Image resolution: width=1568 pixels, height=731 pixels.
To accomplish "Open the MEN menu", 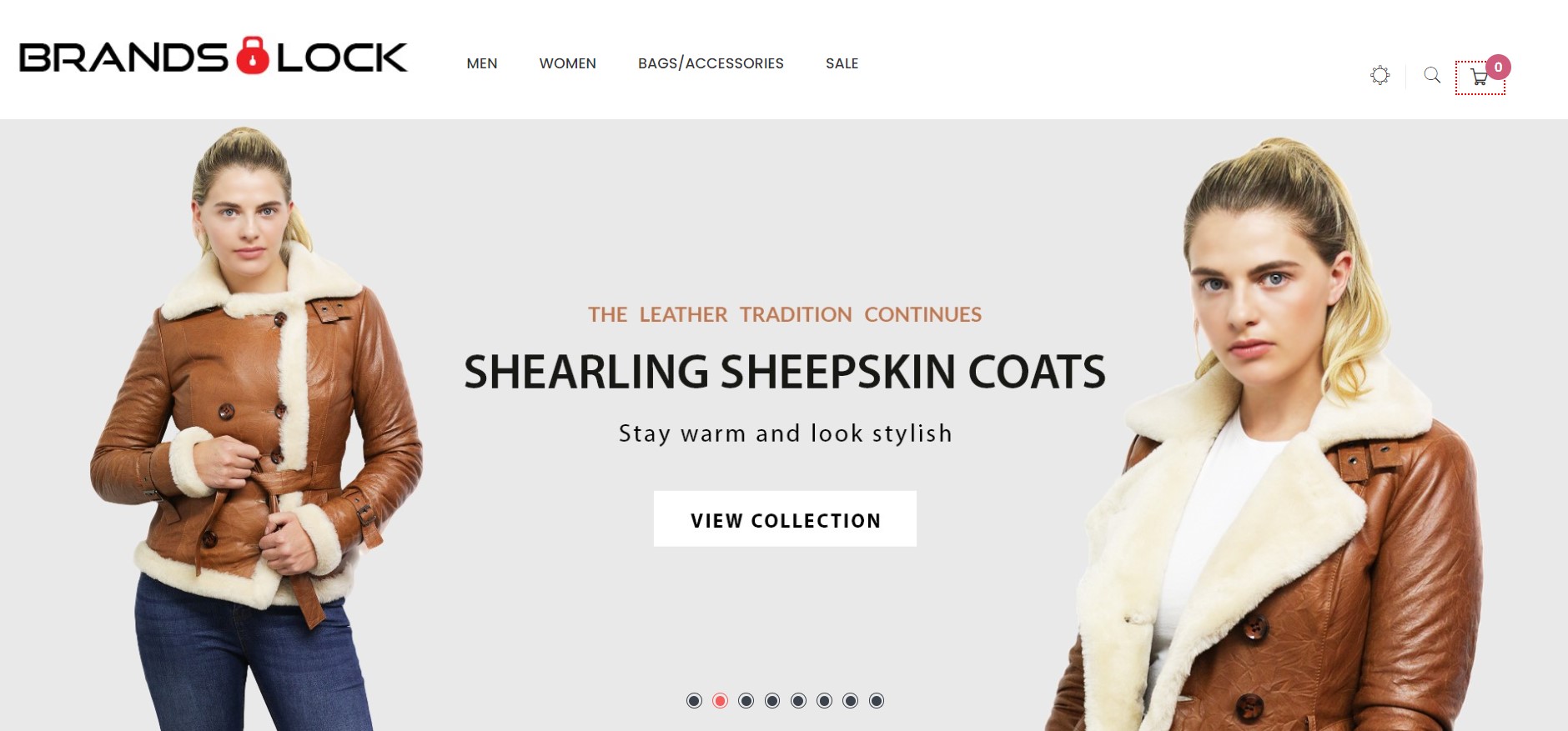I will 482,63.
